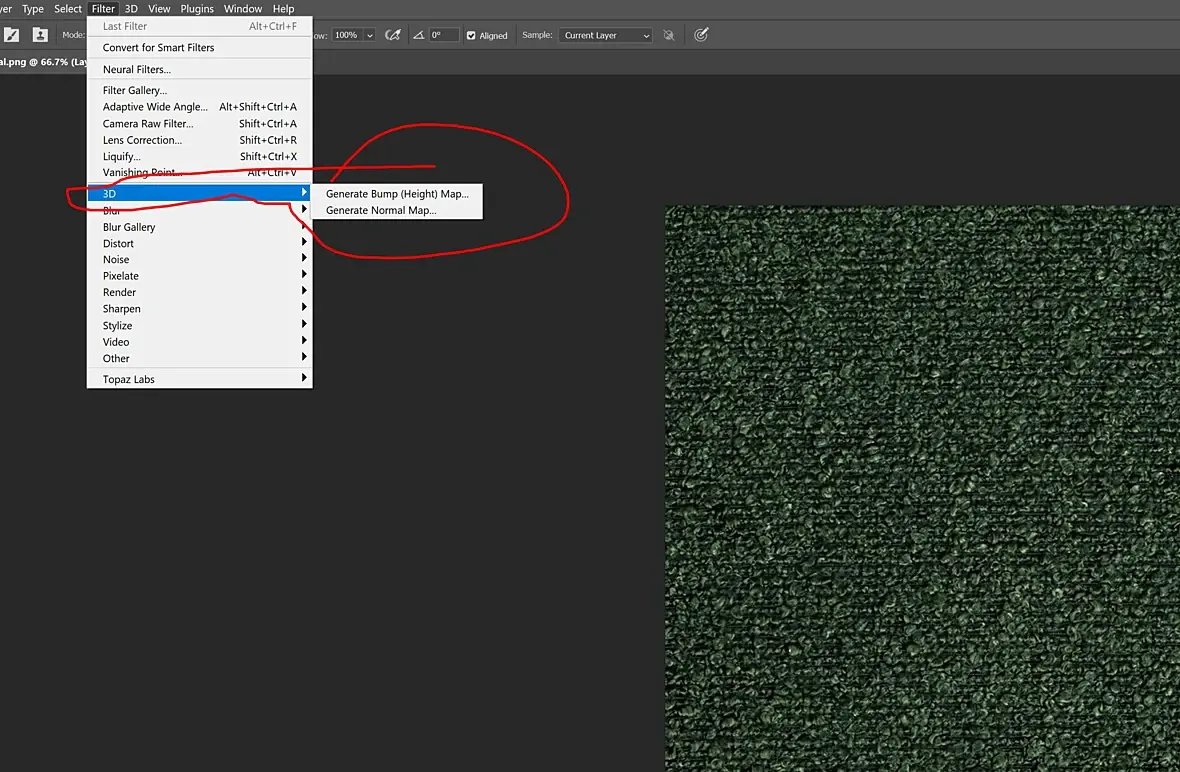Toggle the Aligned checkbox
1180x772 pixels.
tap(472, 35)
